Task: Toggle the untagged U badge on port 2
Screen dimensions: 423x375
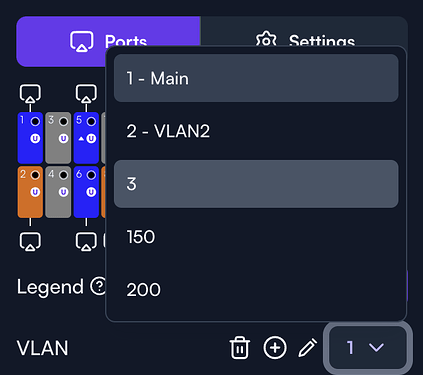Action: (35, 192)
